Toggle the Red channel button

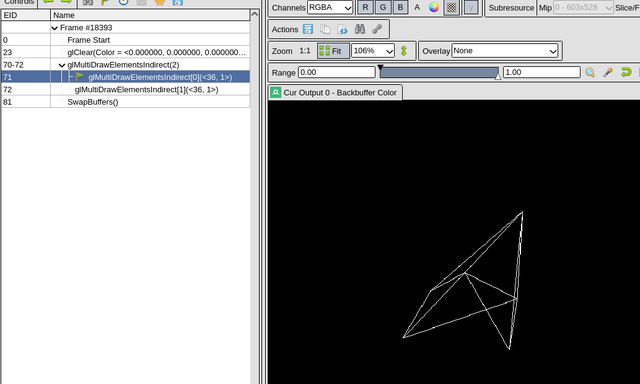coord(365,7)
